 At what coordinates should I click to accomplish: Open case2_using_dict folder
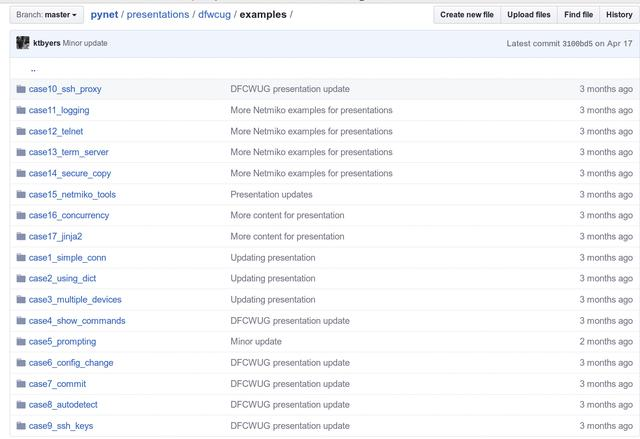(x=62, y=279)
